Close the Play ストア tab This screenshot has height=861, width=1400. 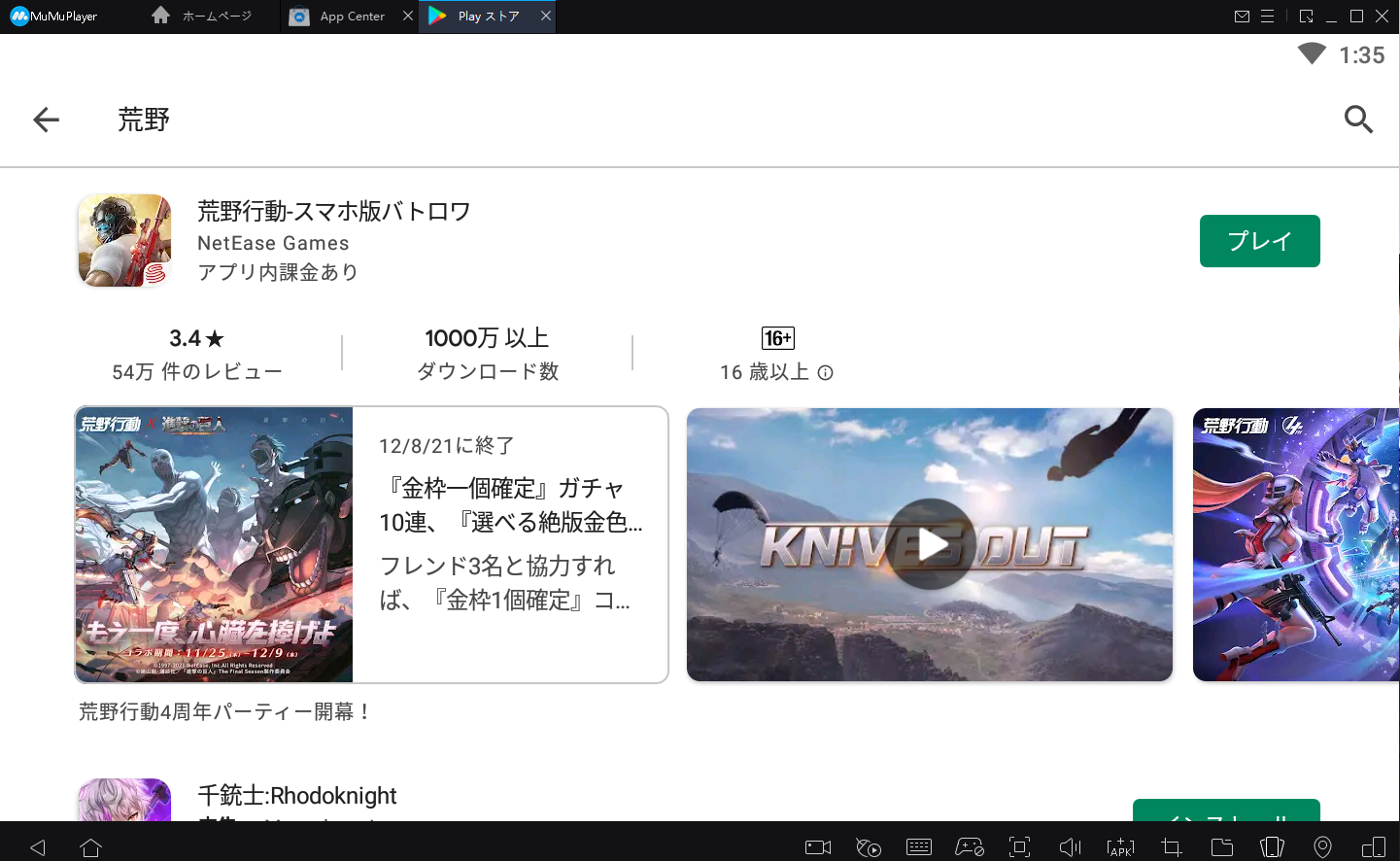(x=546, y=17)
